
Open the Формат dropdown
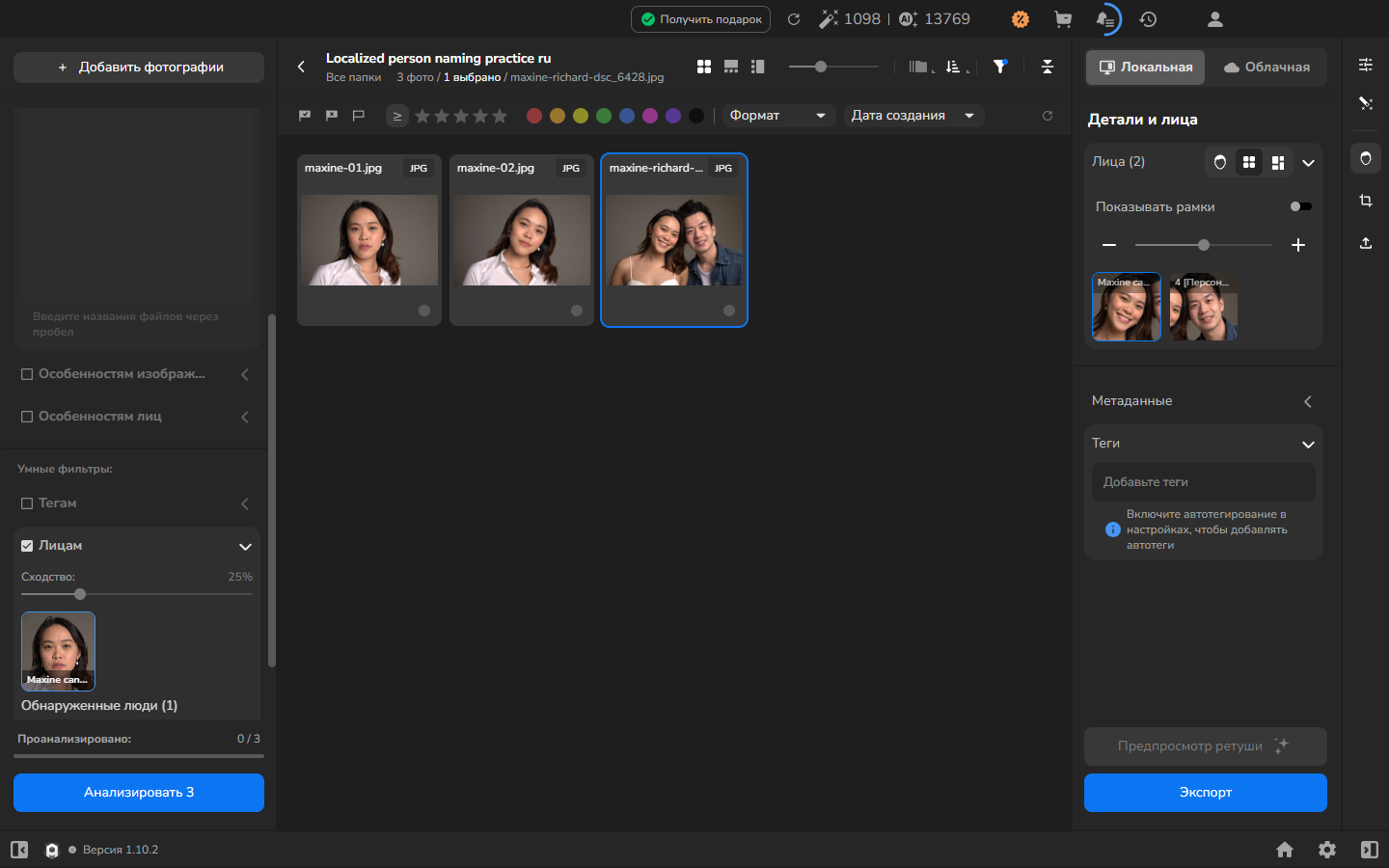(x=778, y=116)
